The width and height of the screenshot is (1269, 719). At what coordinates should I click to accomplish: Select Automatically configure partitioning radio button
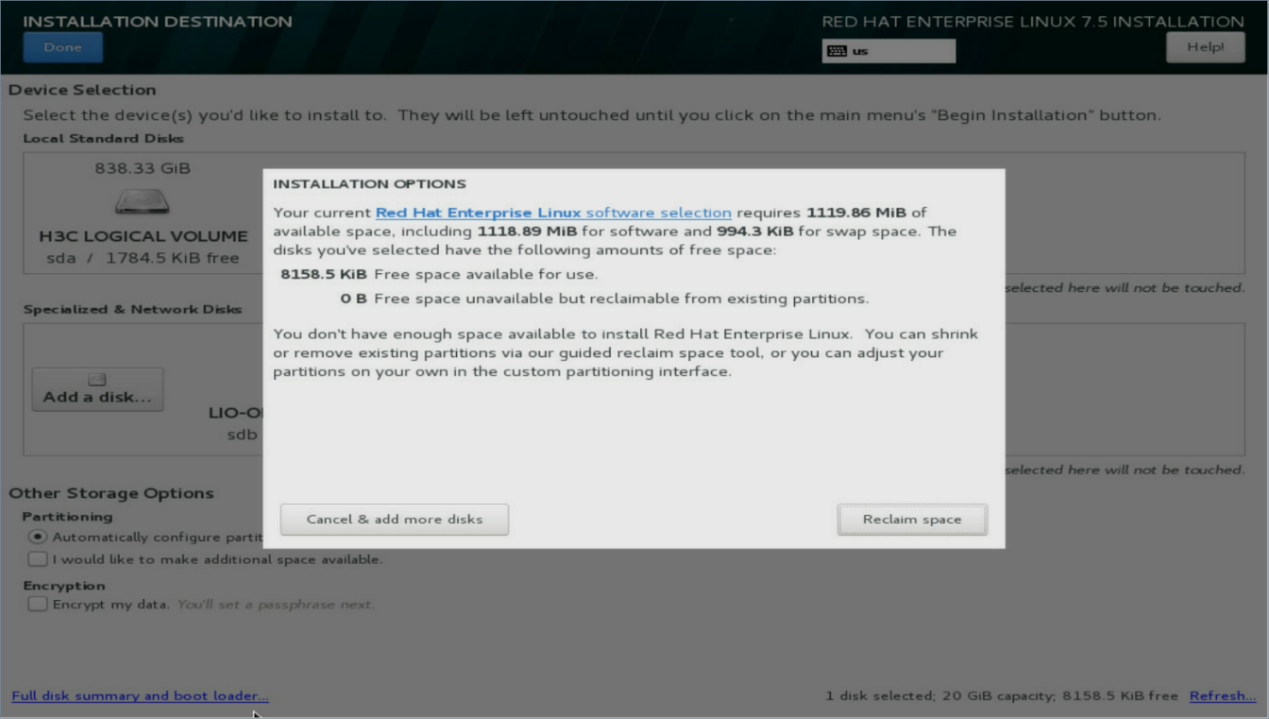[x=38, y=537]
